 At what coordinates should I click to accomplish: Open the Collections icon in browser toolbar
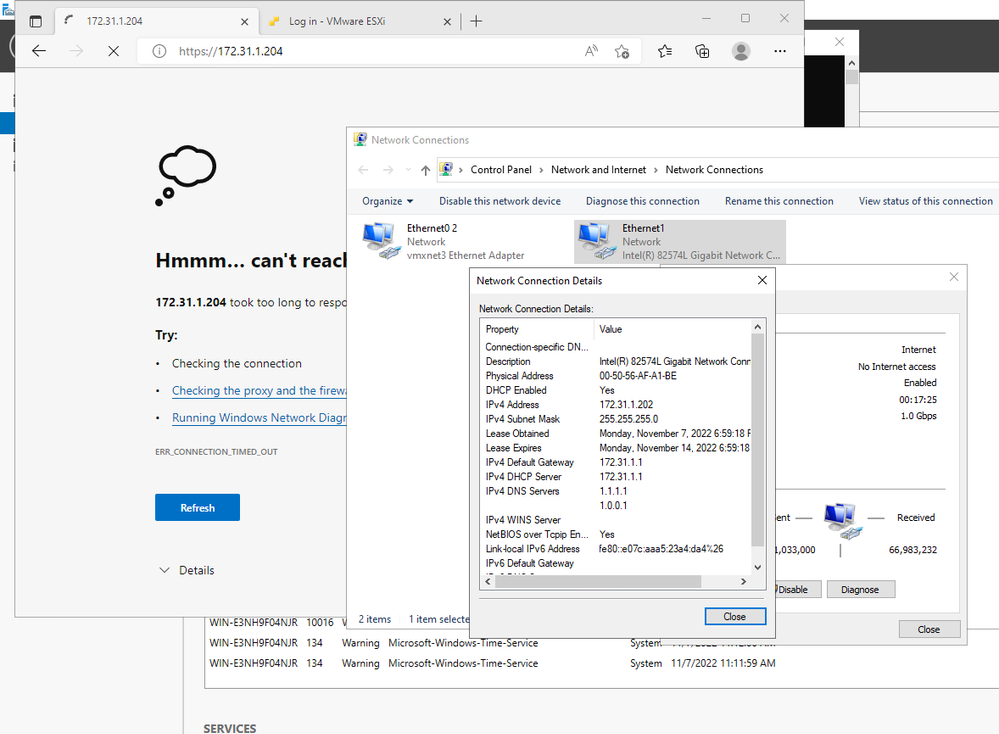point(702,51)
